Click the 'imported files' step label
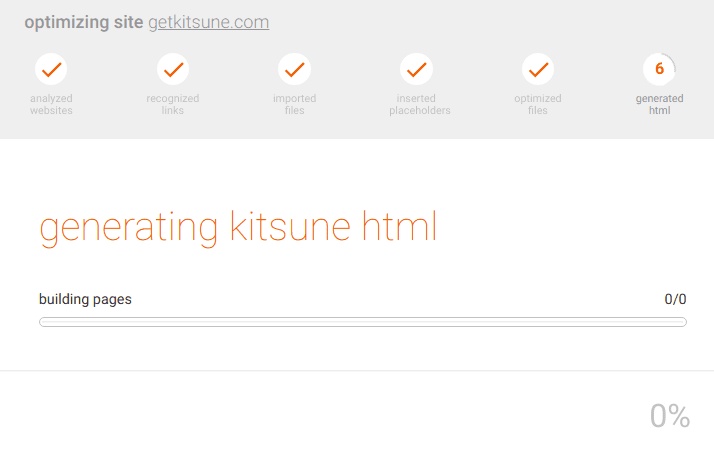Screen dimensions: 714x454 coord(294,104)
